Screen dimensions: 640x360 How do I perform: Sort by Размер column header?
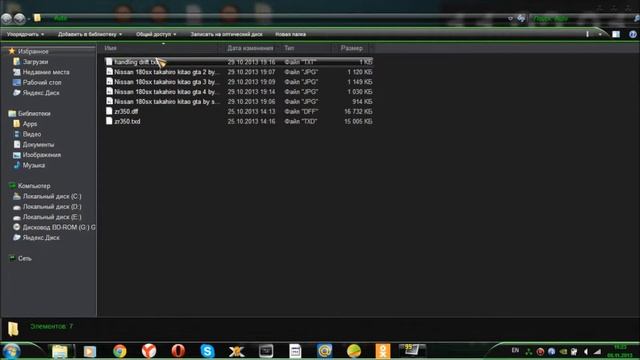(351, 48)
